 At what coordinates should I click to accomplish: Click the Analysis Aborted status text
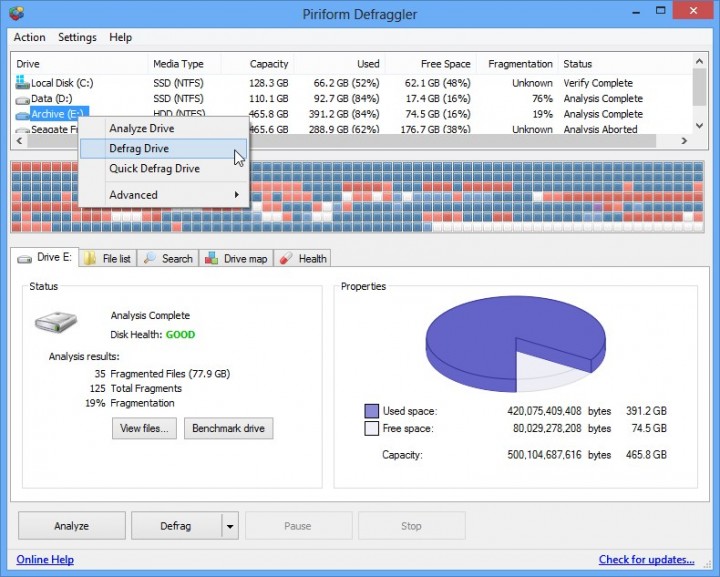coord(600,129)
